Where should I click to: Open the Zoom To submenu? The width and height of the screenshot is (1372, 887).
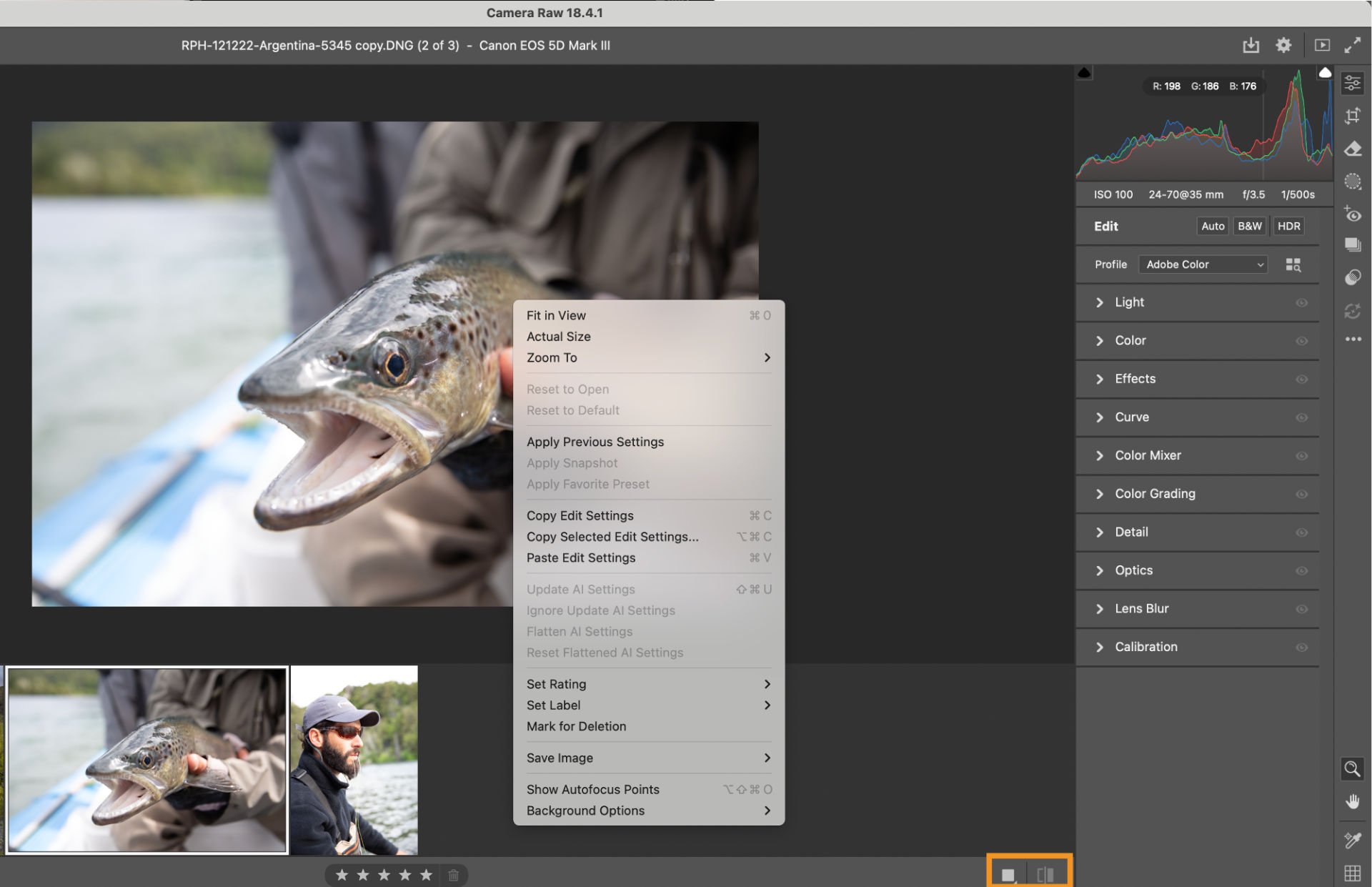[648, 357]
